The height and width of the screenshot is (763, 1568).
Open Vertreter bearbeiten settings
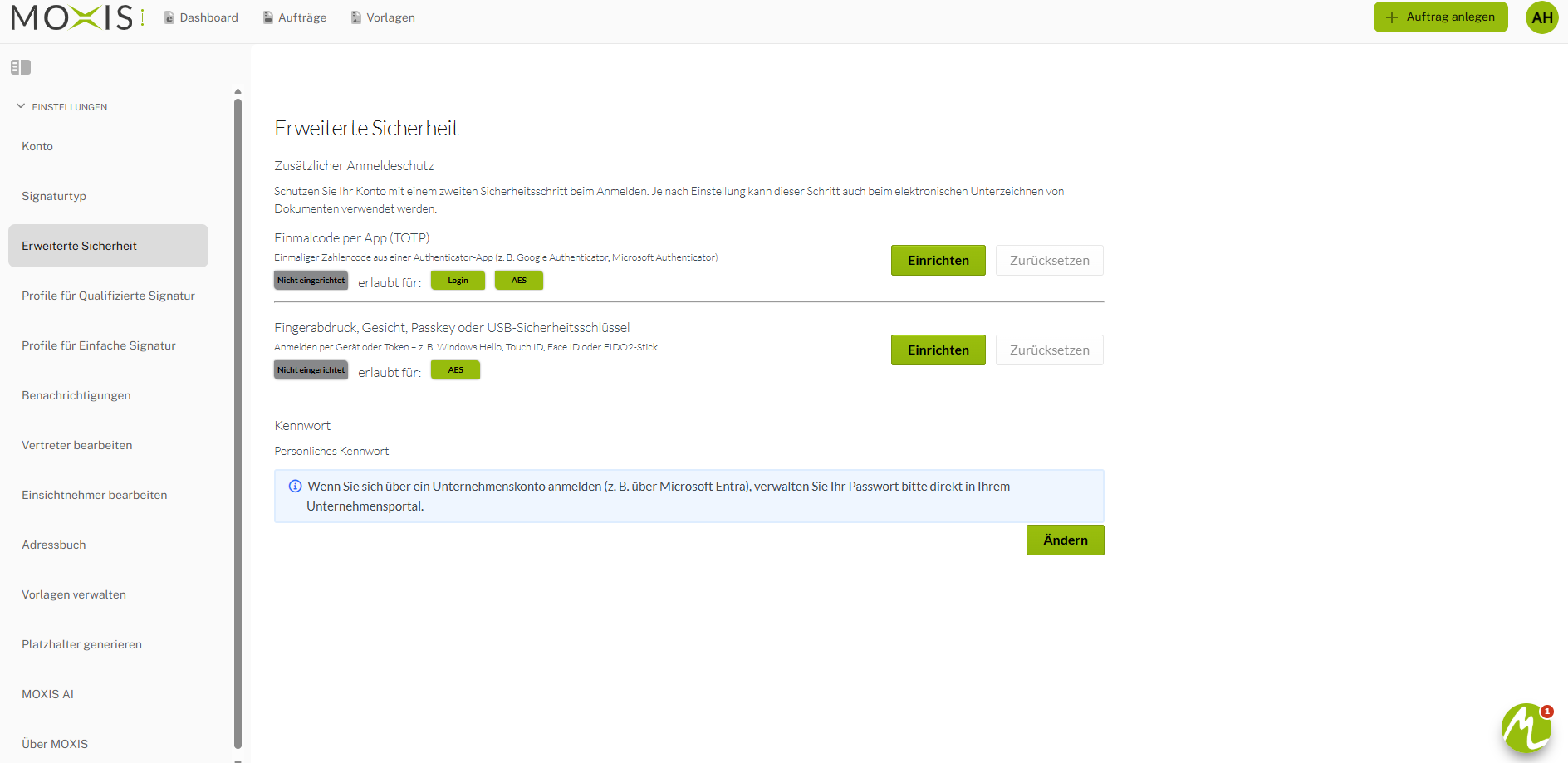pyautogui.click(x=108, y=445)
